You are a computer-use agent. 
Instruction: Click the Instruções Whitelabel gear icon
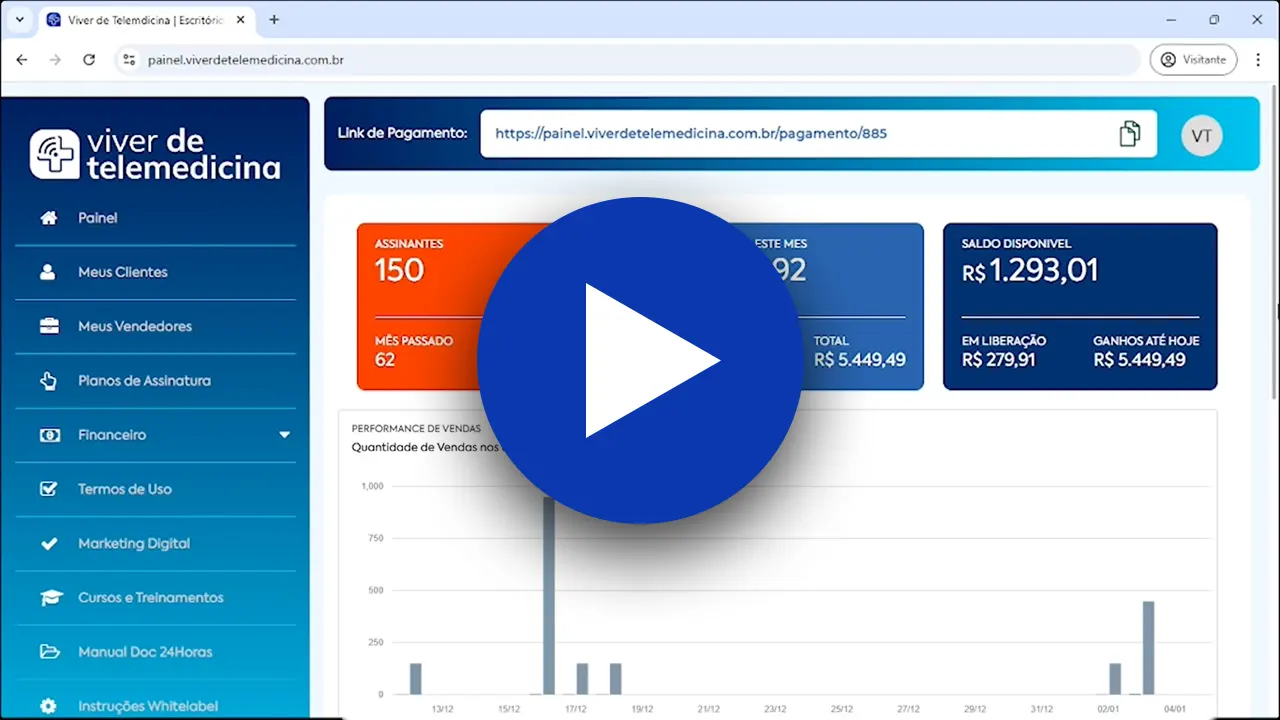click(x=48, y=706)
